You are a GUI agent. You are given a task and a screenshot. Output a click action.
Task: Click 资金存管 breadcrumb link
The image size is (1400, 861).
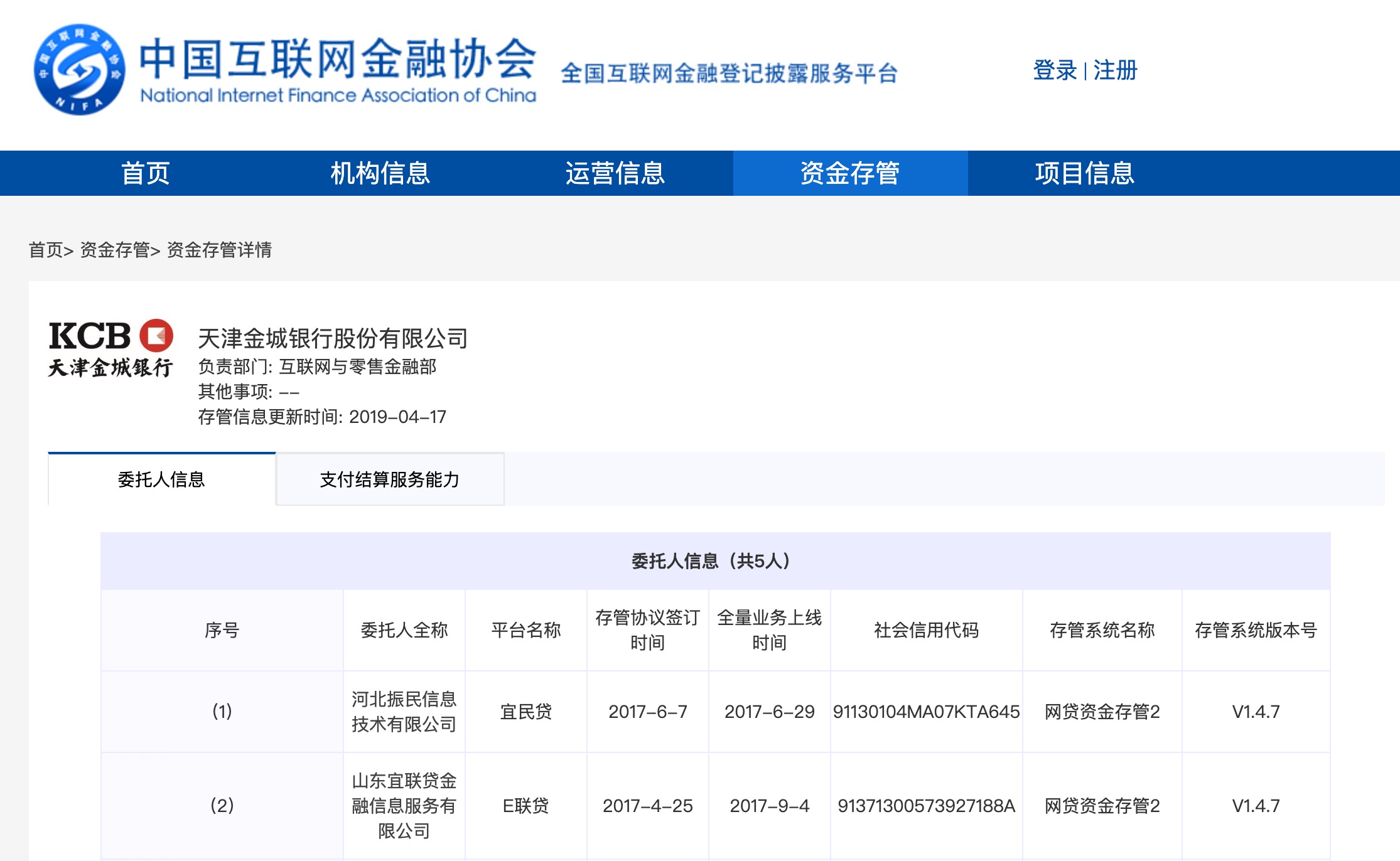click(x=115, y=250)
